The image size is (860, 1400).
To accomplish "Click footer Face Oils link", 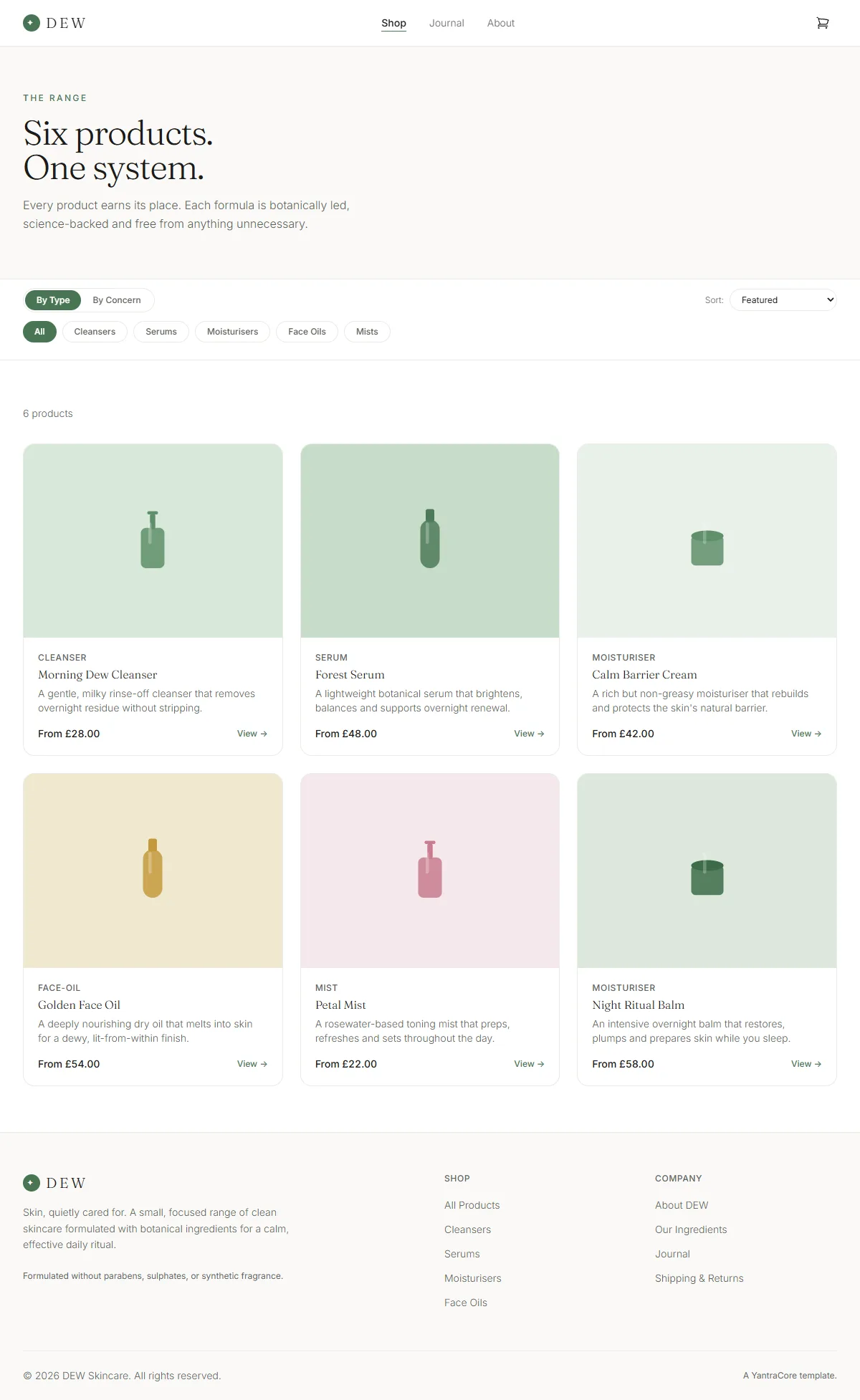I will pyautogui.click(x=466, y=1303).
